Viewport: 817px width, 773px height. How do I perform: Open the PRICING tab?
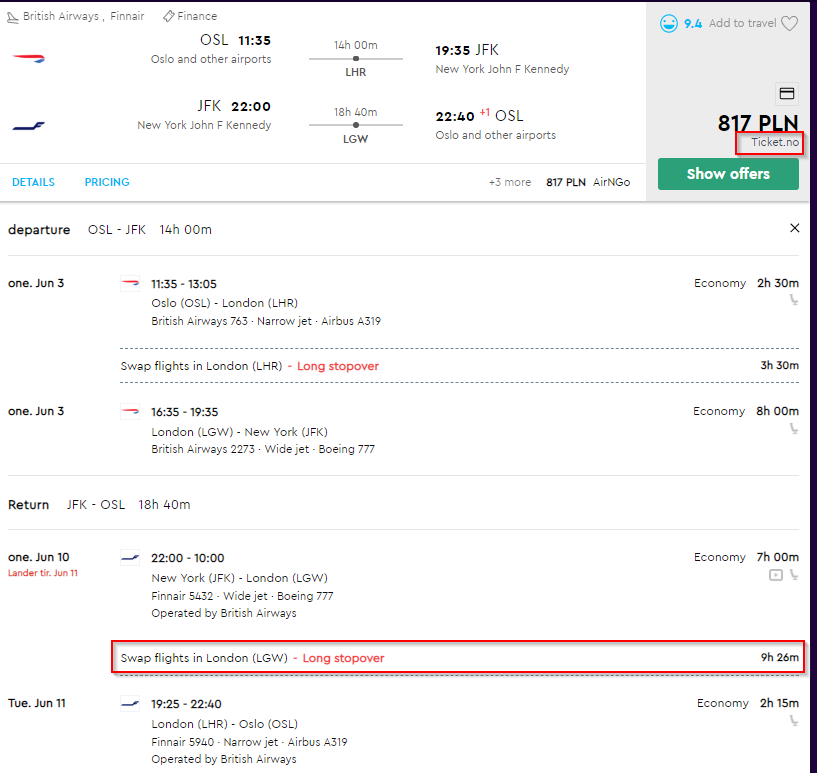[107, 182]
